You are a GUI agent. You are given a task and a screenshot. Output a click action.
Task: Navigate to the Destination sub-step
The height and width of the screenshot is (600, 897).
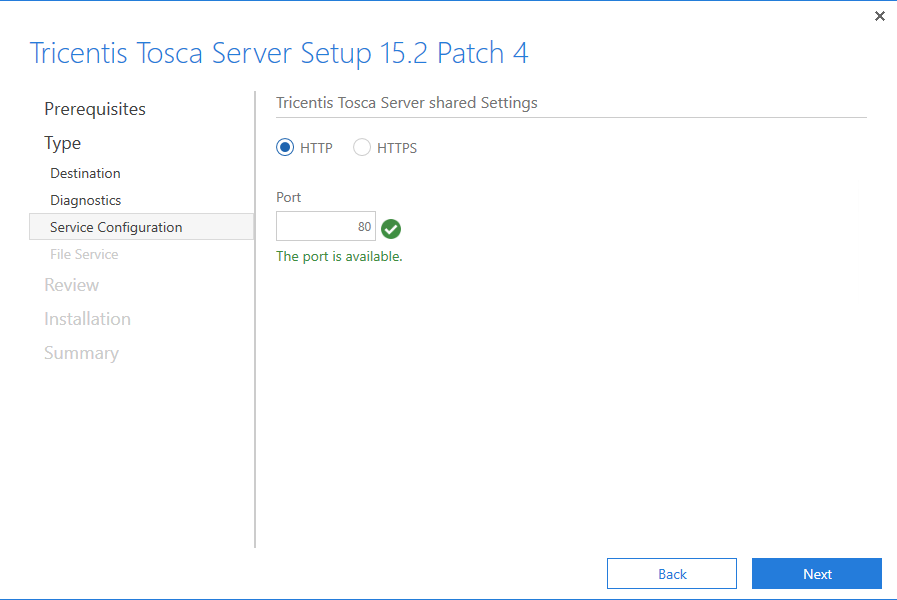tap(85, 173)
